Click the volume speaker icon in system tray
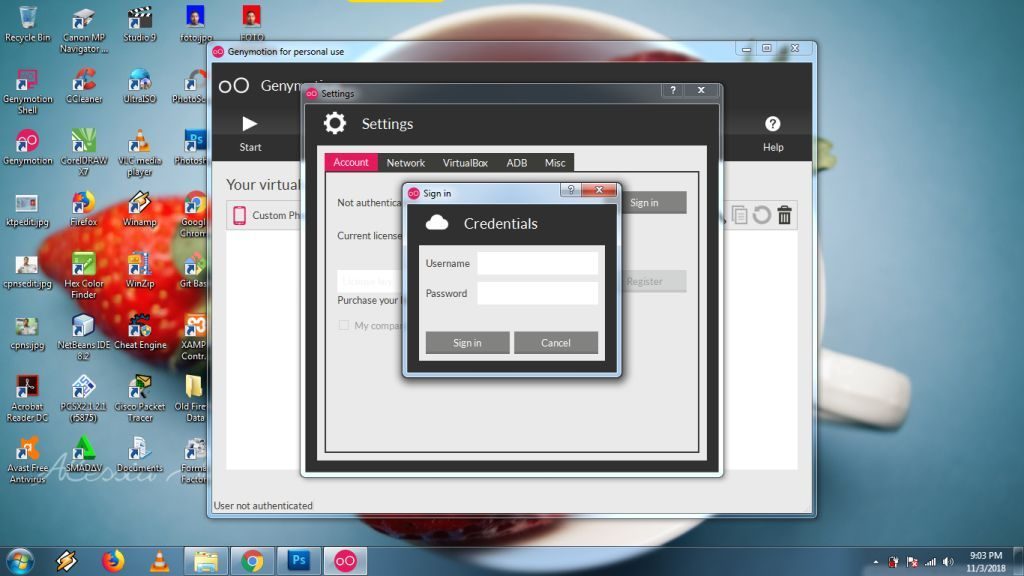 (946, 562)
